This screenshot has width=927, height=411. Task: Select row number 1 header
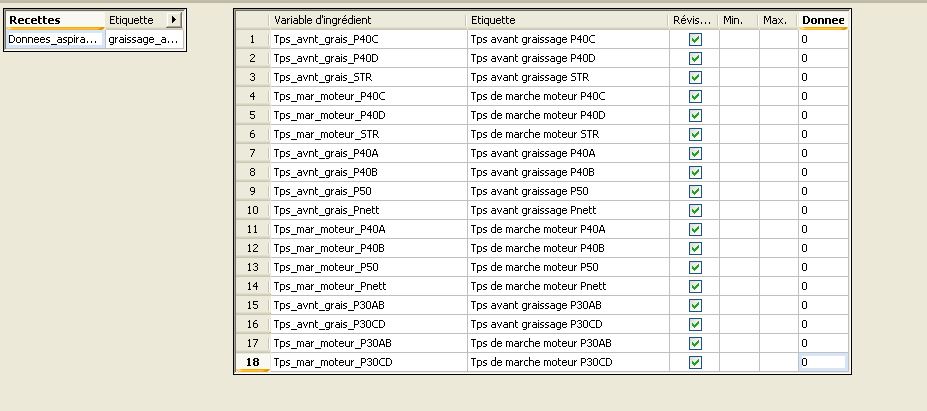pyautogui.click(x=252, y=39)
